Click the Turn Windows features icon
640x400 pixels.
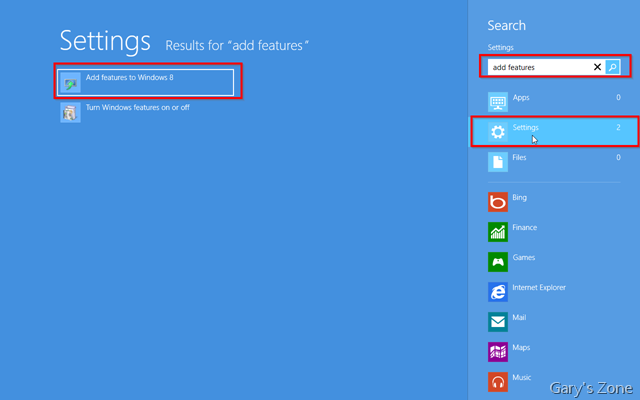70,113
